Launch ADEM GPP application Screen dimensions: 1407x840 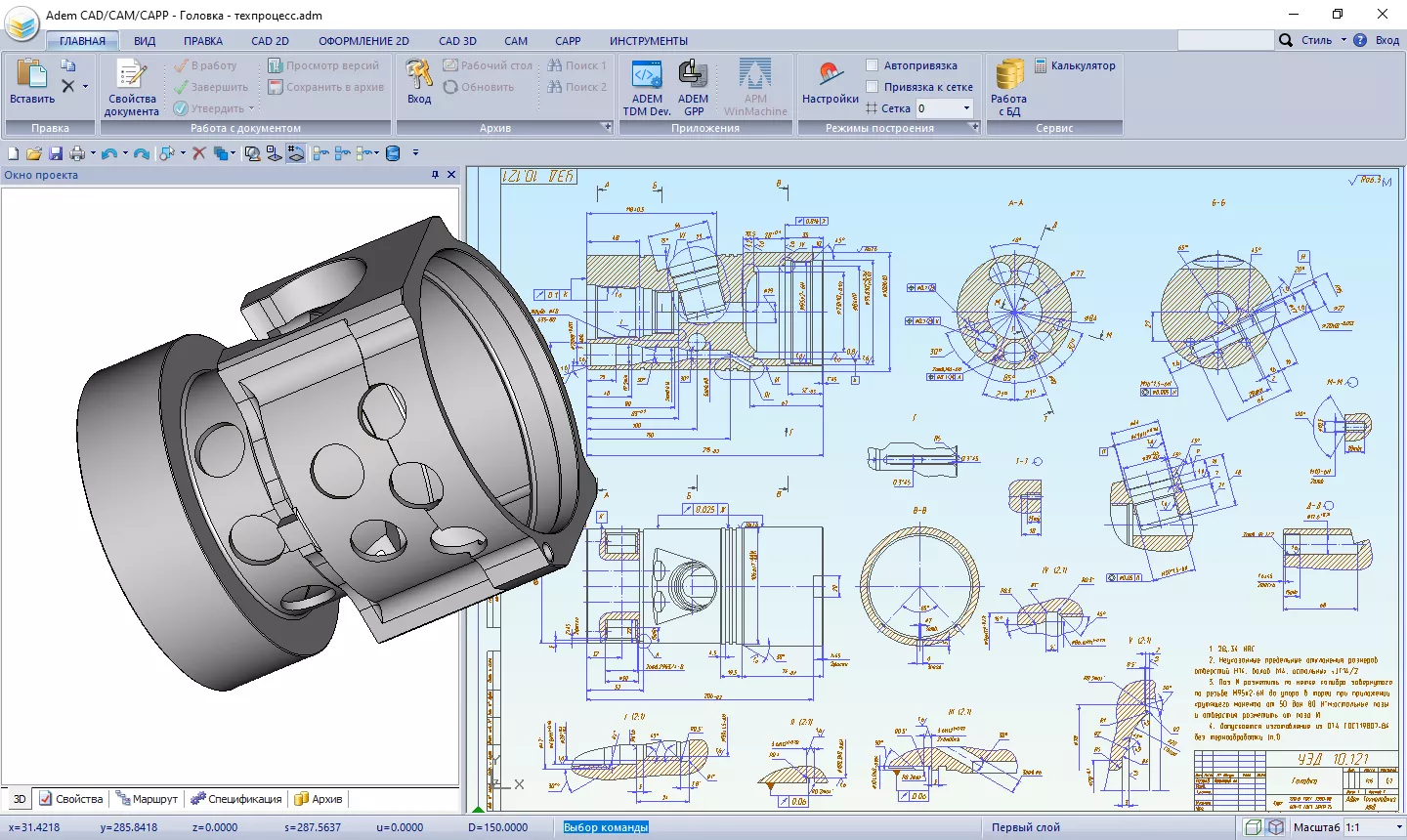point(694,88)
